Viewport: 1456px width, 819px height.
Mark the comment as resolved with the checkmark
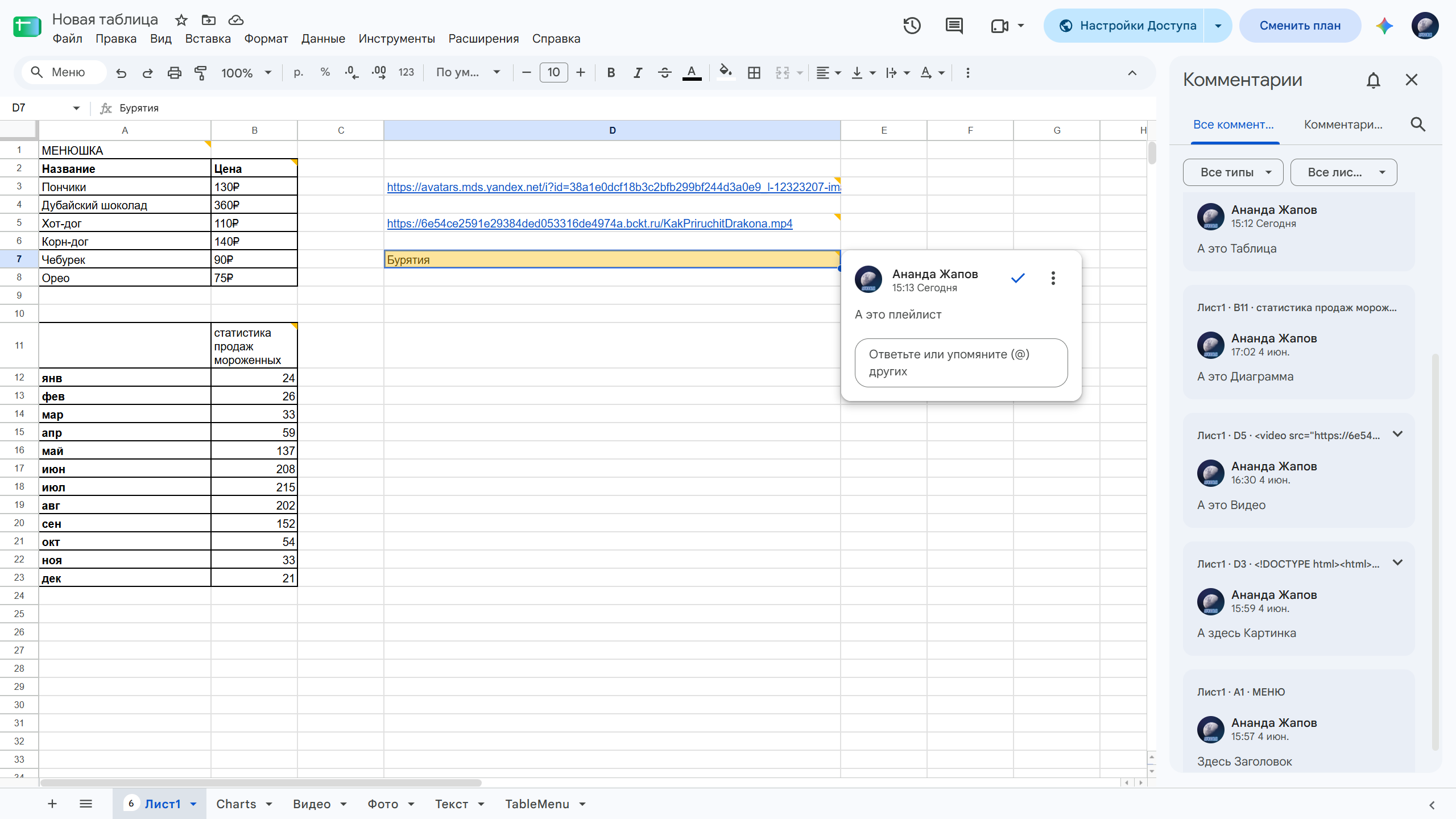tap(1018, 278)
